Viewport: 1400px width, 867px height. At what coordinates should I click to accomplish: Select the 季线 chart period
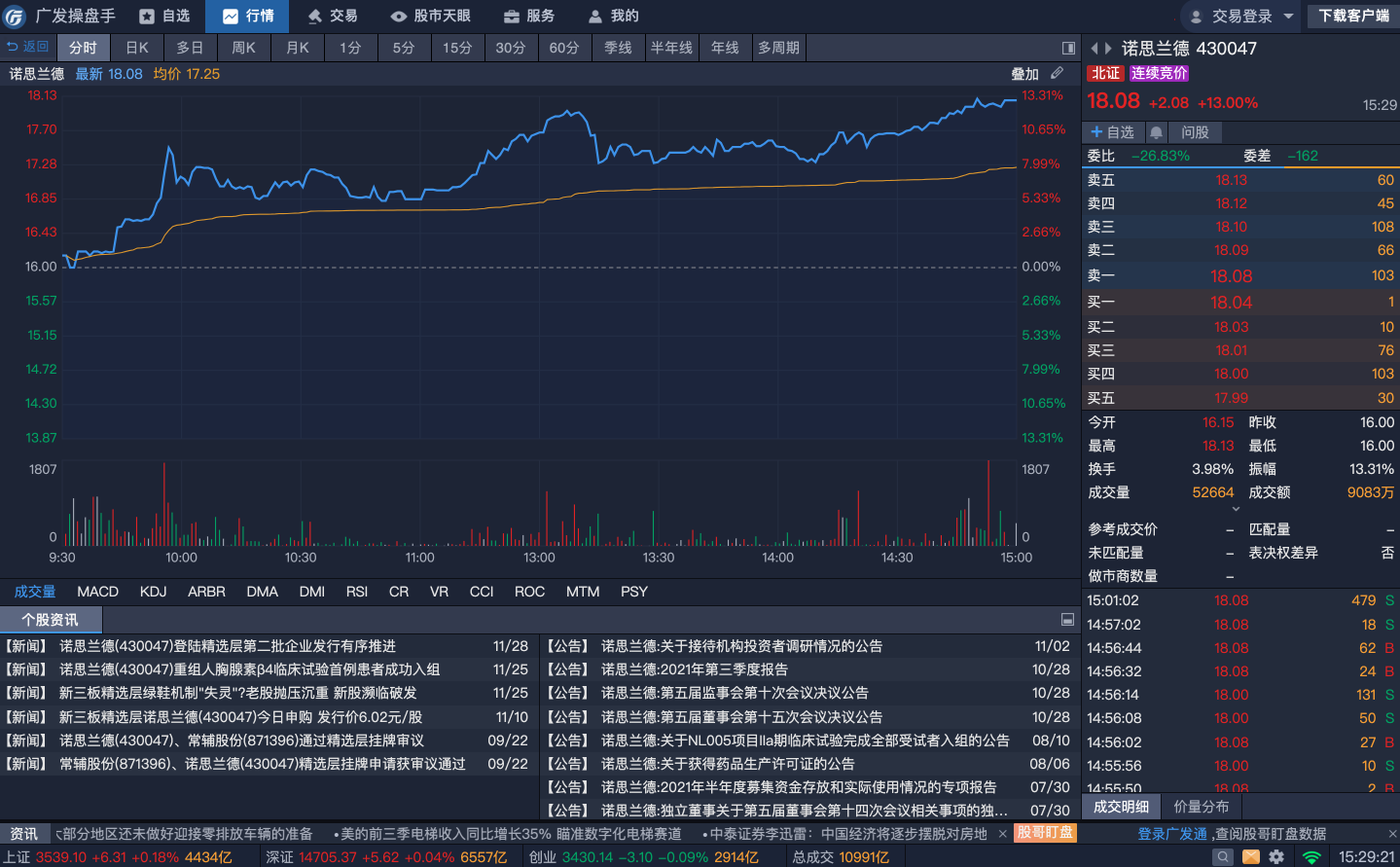pyautogui.click(x=618, y=48)
